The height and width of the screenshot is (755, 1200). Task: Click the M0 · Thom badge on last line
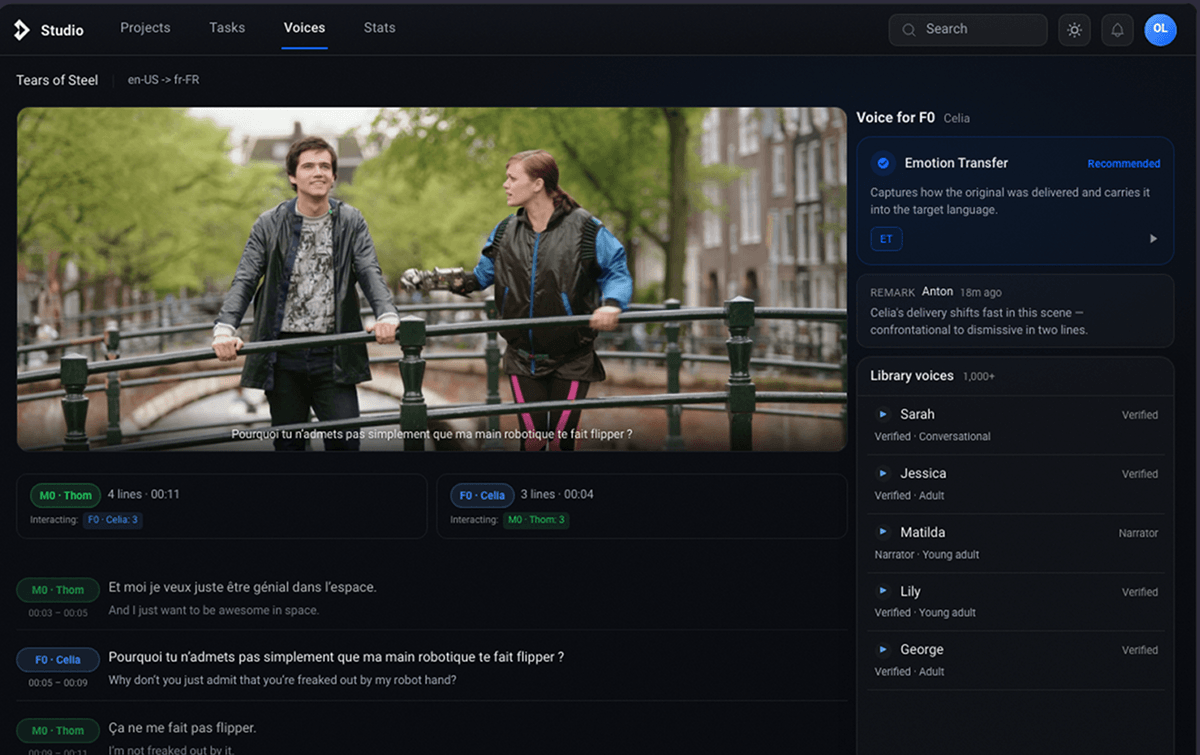(58, 731)
